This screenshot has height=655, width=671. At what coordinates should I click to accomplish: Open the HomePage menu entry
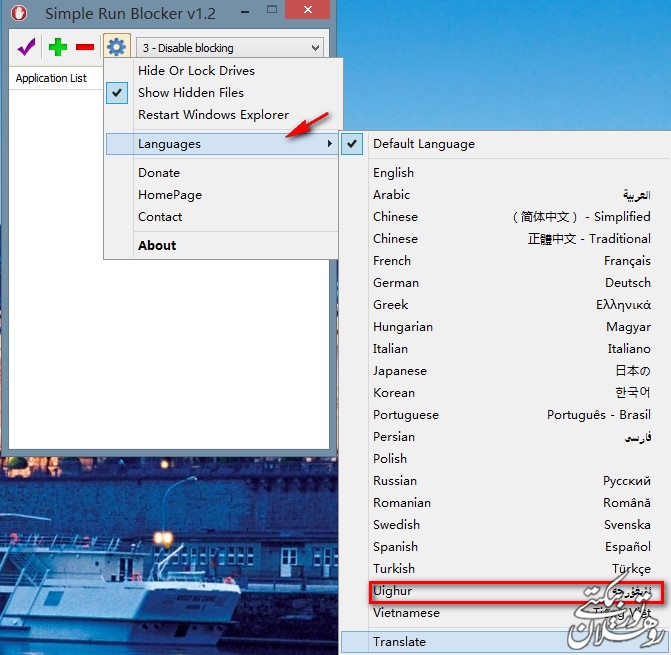coord(222,195)
